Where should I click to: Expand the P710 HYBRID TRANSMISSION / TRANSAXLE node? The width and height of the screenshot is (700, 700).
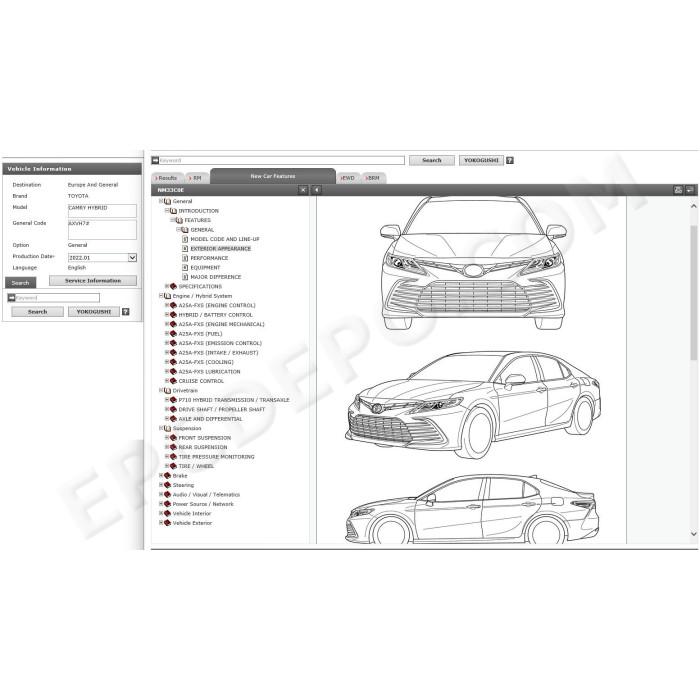coord(167,400)
